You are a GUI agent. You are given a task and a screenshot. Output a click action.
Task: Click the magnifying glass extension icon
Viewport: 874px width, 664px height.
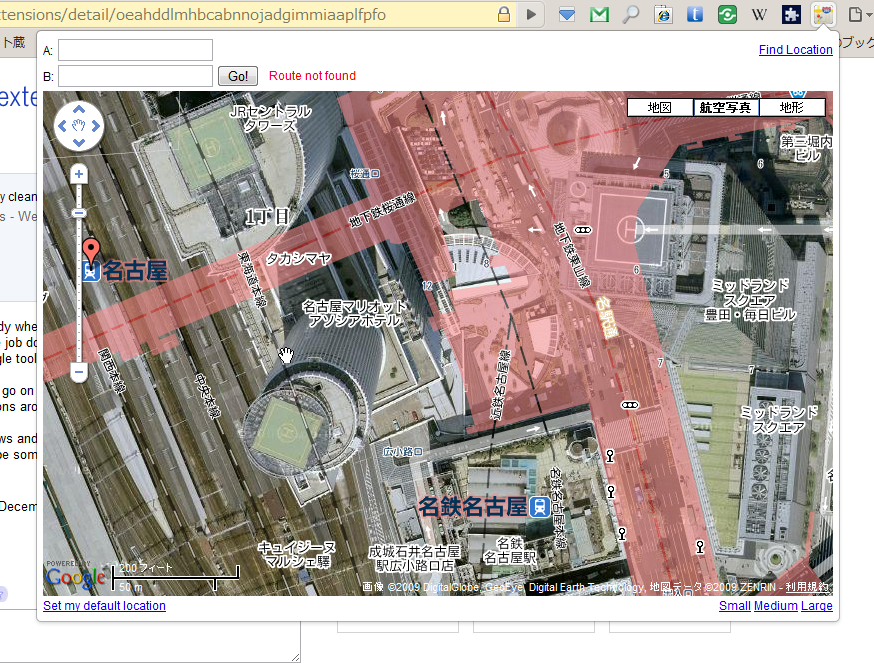630,14
